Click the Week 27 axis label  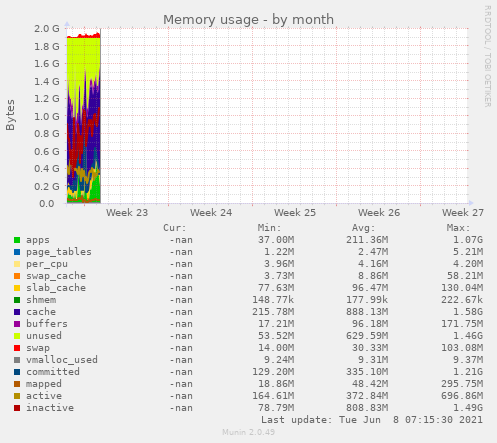[x=463, y=213]
